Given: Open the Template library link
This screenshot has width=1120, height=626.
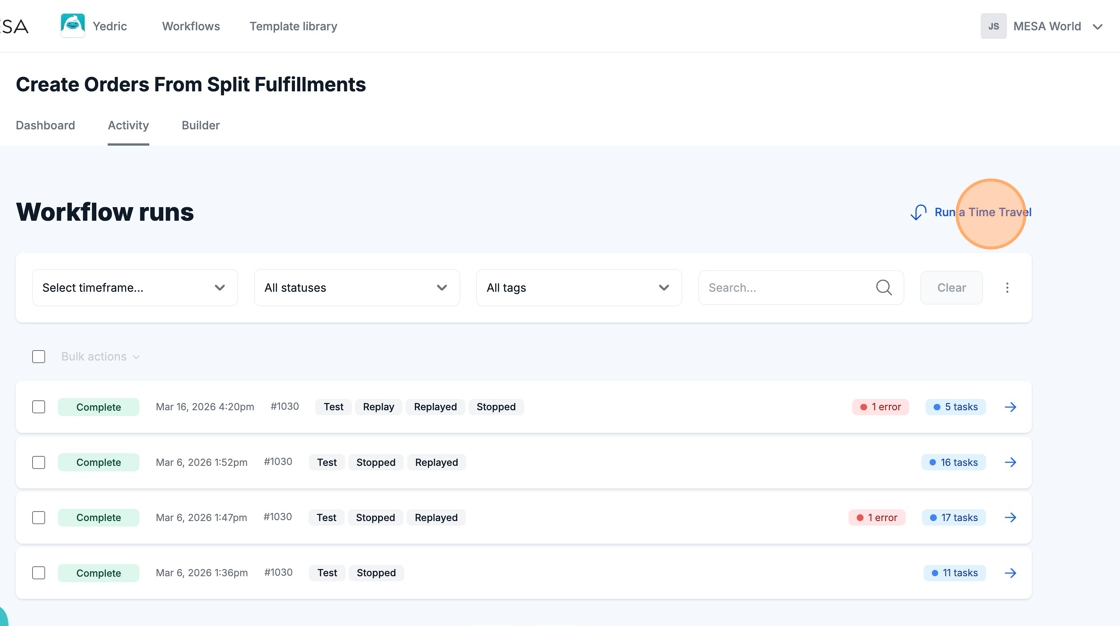Looking at the screenshot, I should pos(293,26).
